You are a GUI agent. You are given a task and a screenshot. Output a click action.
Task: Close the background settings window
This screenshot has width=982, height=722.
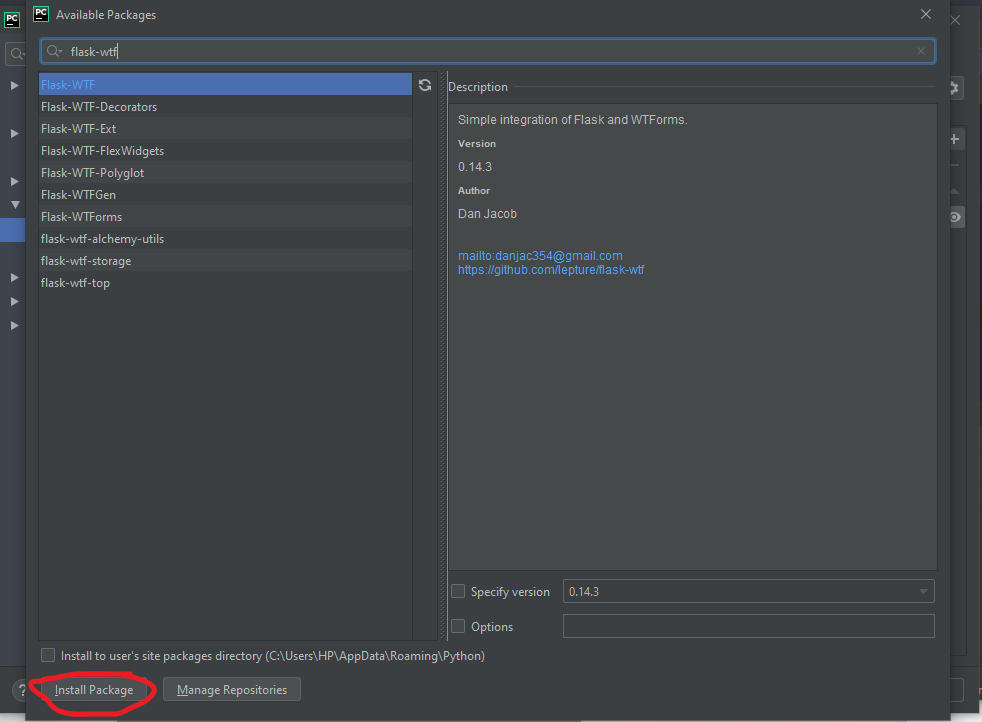pyautogui.click(x=955, y=20)
